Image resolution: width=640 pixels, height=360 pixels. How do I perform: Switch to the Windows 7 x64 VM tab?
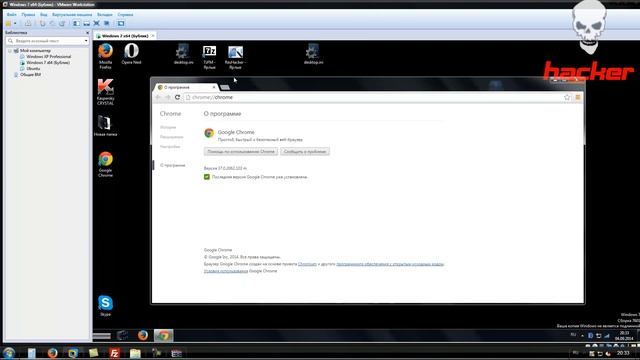(124, 36)
